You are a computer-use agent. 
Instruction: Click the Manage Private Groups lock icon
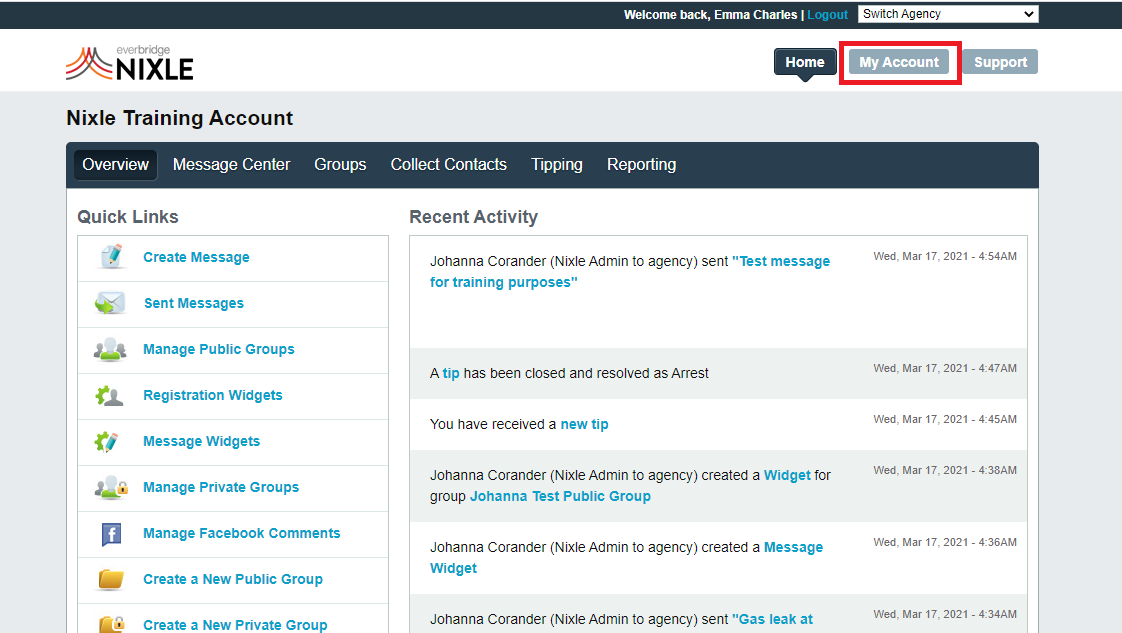tap(111, 487)
